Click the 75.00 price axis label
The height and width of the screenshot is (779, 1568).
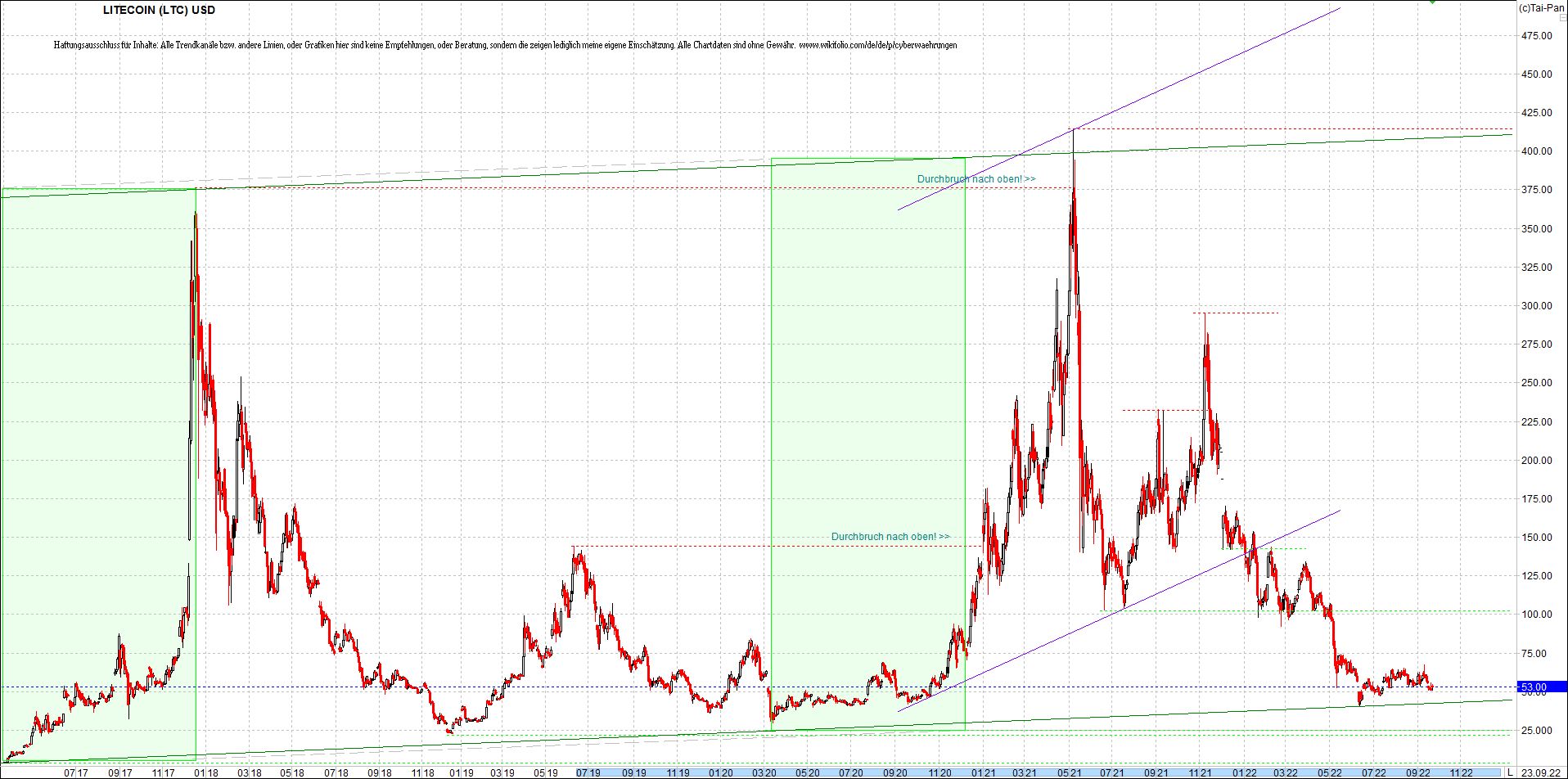click(1534, 654)
